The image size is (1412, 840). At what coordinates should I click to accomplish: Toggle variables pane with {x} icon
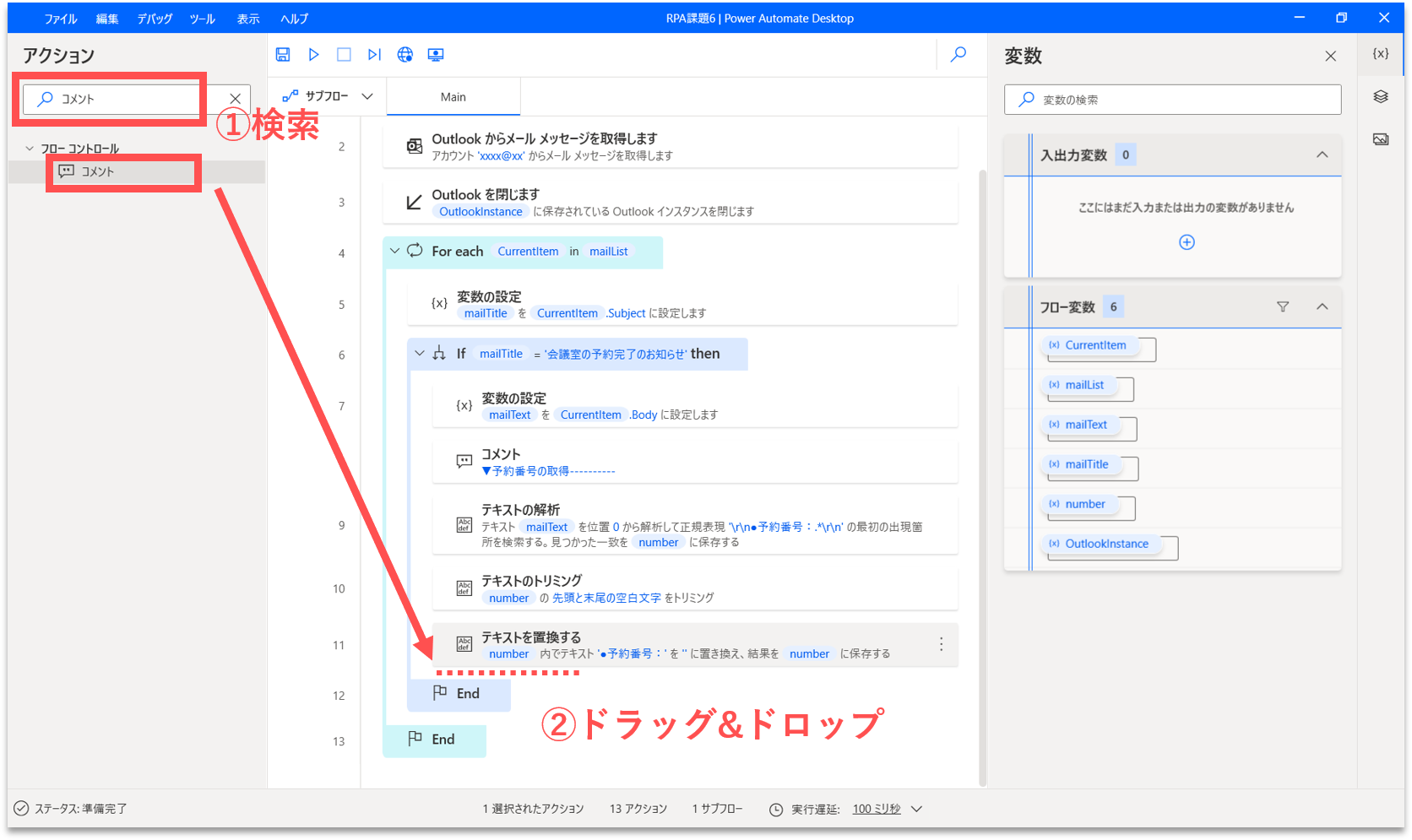coord(1381,53)
